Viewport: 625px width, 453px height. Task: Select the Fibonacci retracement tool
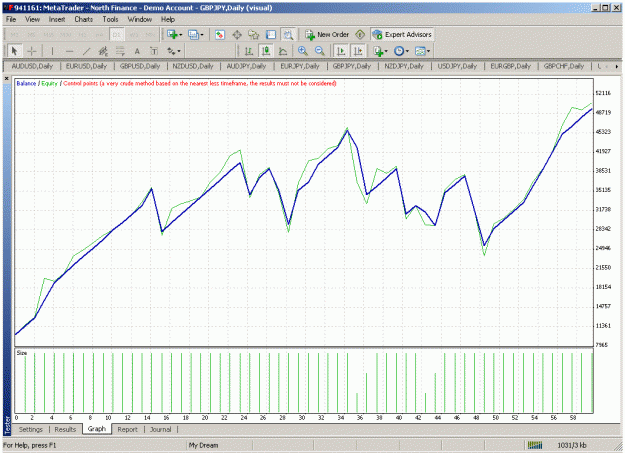tap(120, 51)
